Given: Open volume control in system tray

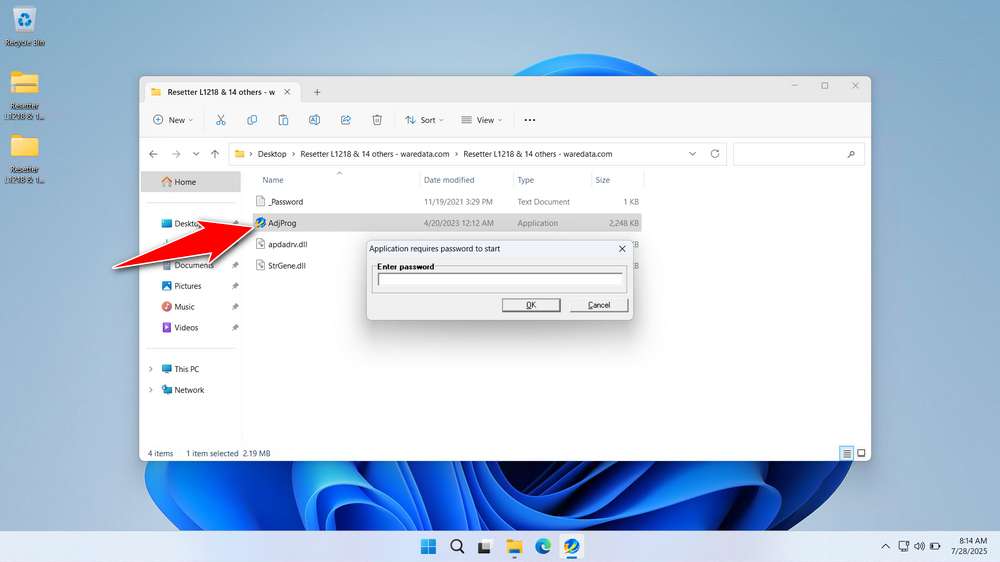Looking at the screenshot, I should [x=919, y=547].
